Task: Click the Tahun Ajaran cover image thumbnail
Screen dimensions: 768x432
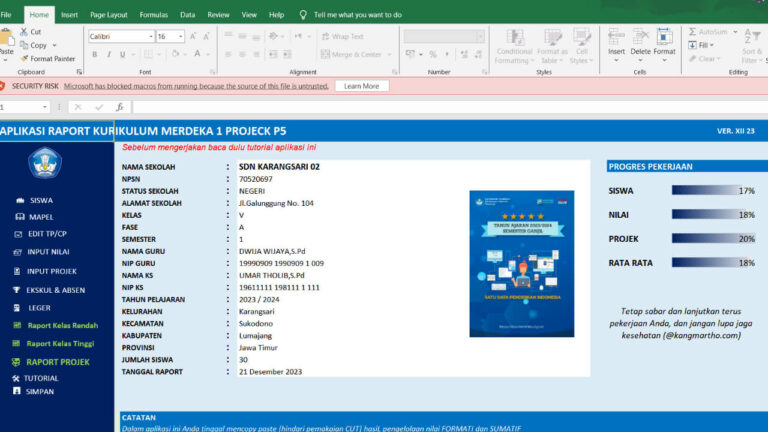Action: [522, 263]
